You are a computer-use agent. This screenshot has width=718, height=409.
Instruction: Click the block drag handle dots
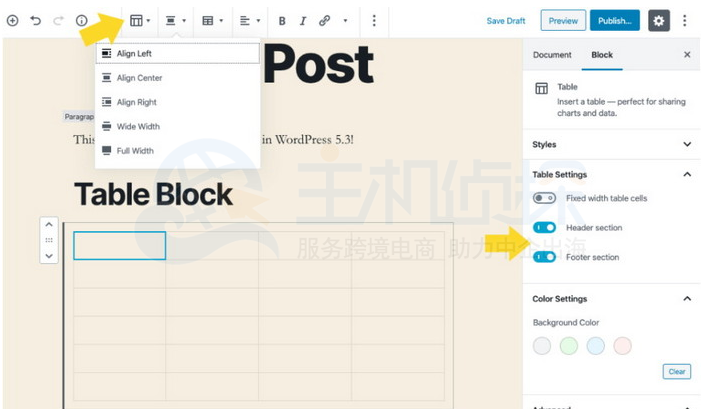[49, 240]
